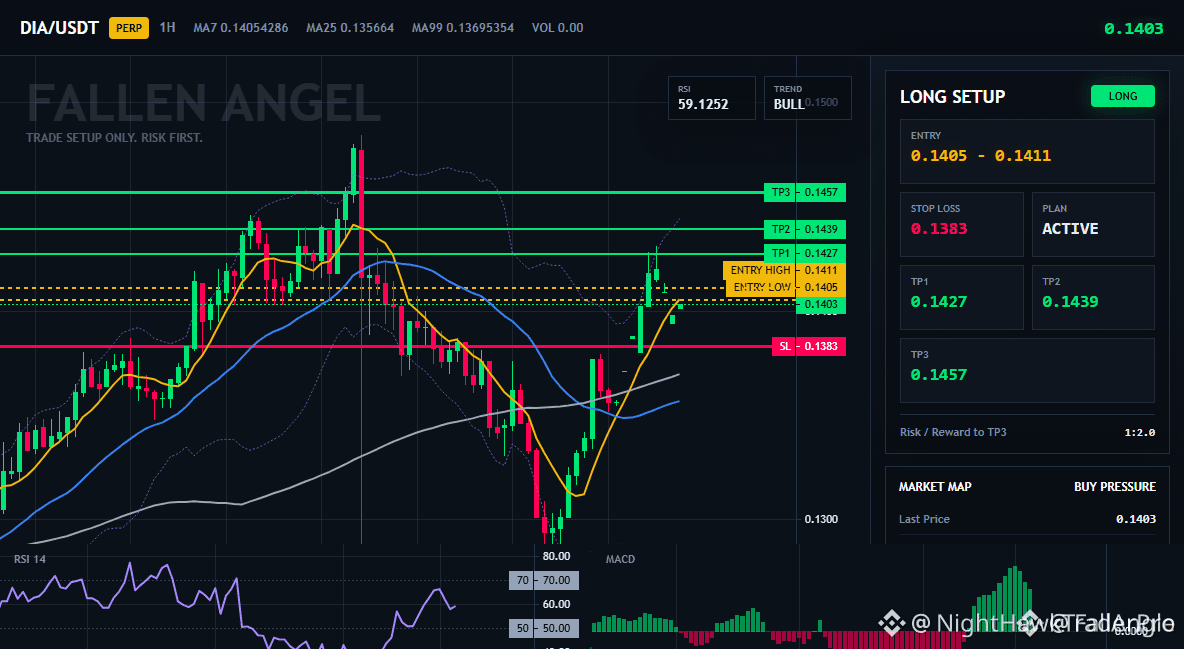Click the TP3 0.1457 panel card
The width and height of the screenshot is (1184, 649).
click(x=1027, y=370)
